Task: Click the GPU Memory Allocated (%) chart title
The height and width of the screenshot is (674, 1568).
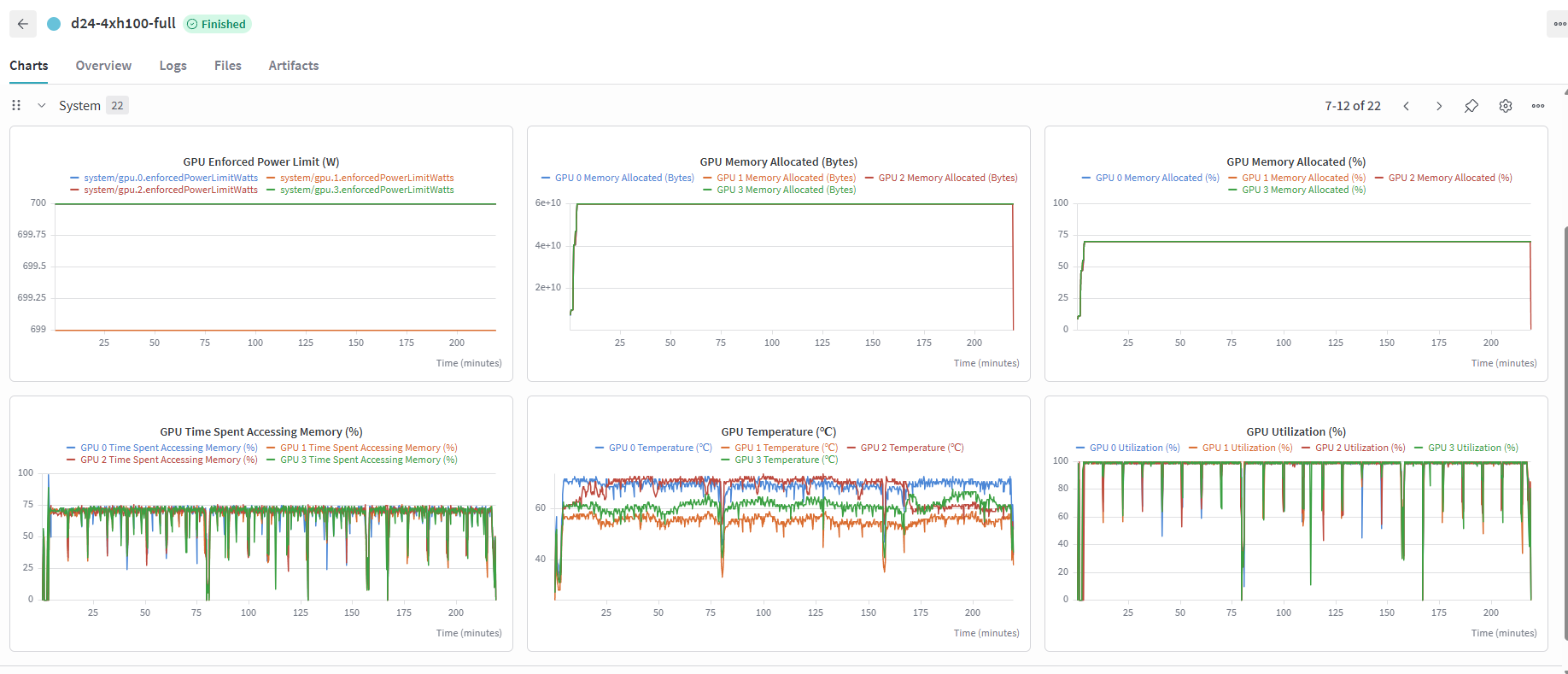Action: (1296, 161)
